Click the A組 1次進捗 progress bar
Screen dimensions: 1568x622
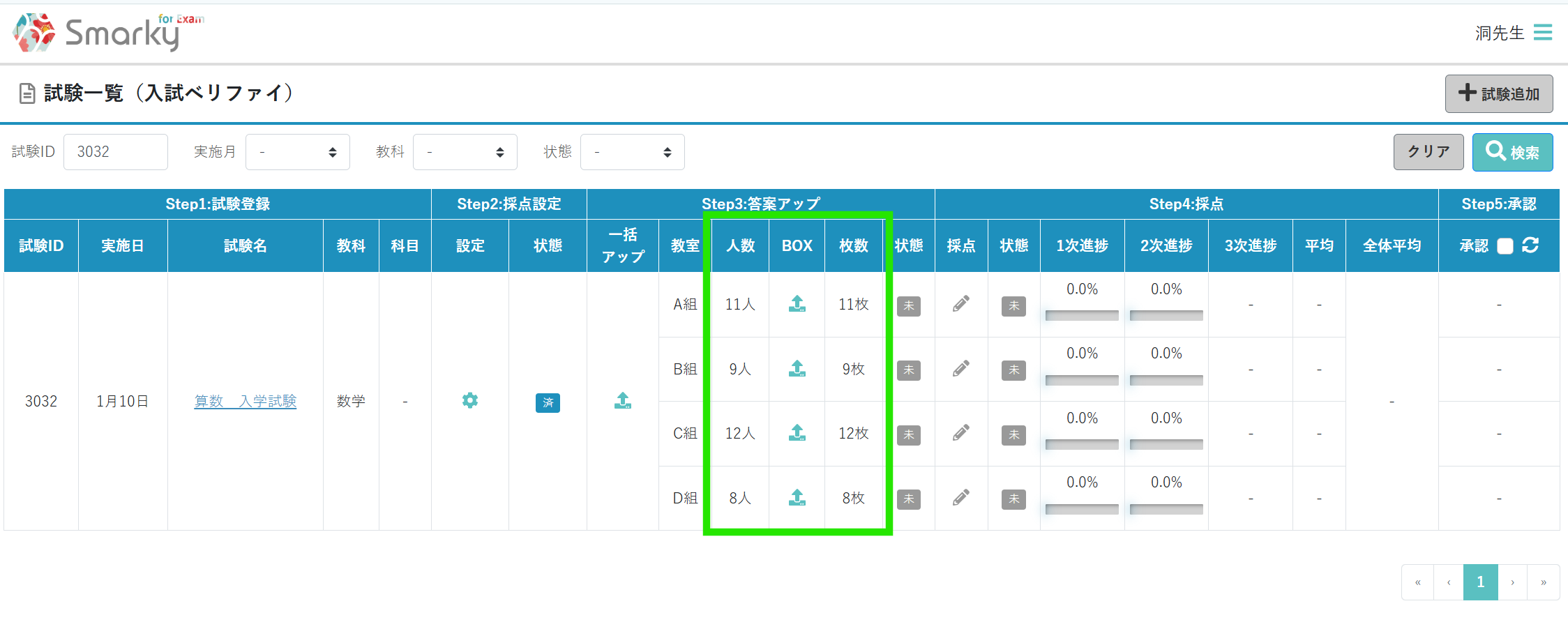(1082, 315)
